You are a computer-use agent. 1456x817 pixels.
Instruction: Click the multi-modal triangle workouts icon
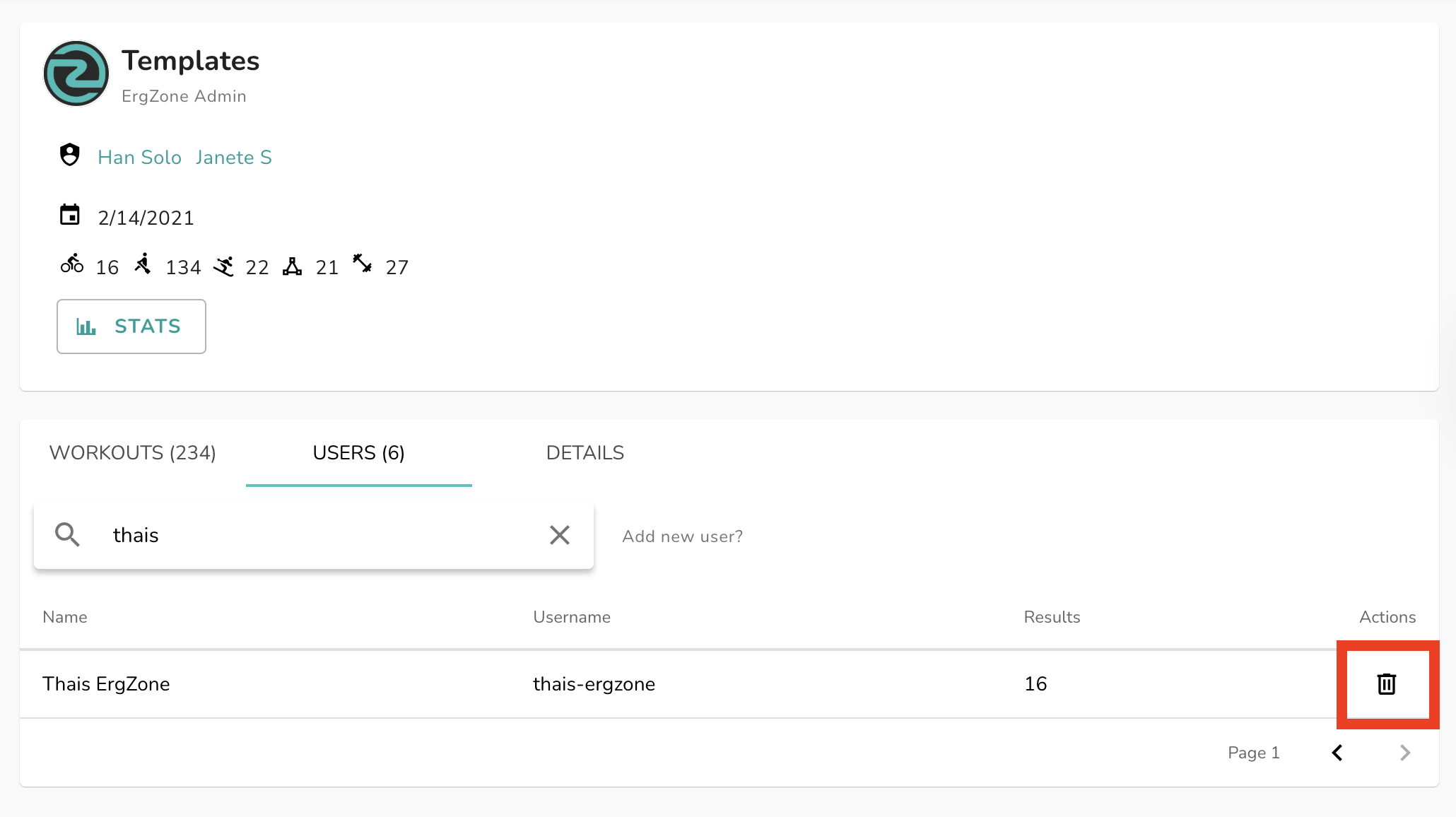292,266
